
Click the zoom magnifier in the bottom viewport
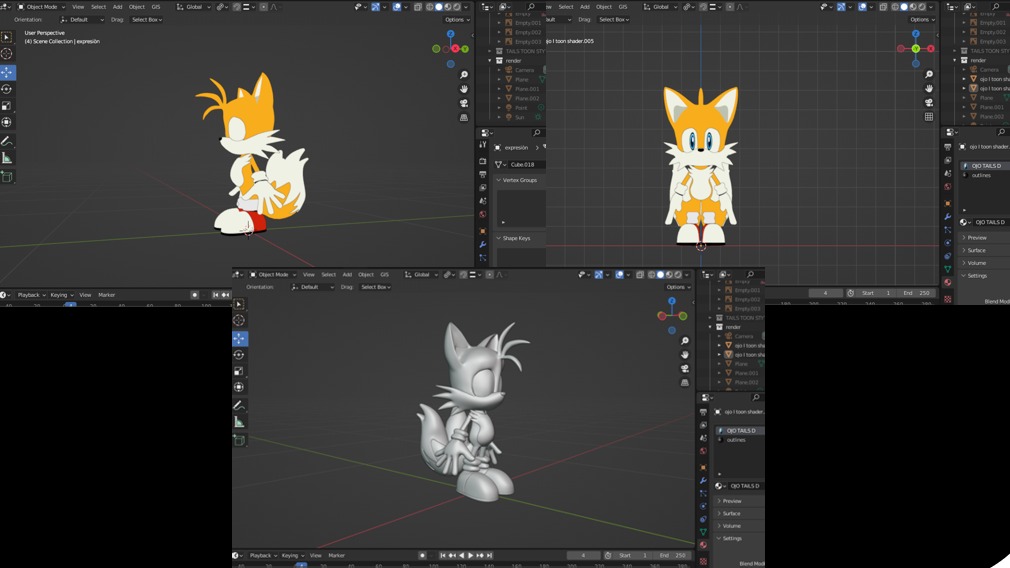click(685, 341)
